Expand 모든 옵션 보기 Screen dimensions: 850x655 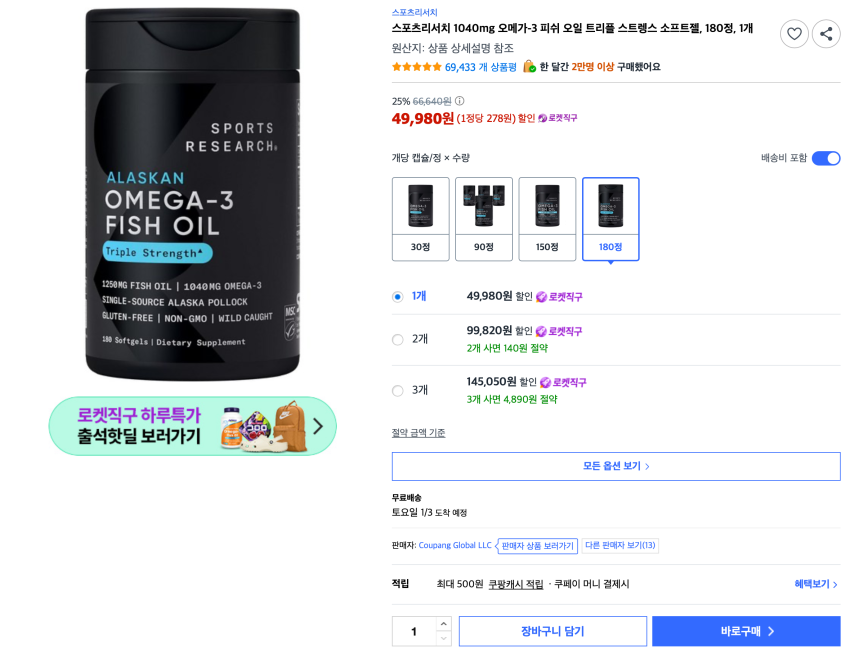[x=616, y=466]
